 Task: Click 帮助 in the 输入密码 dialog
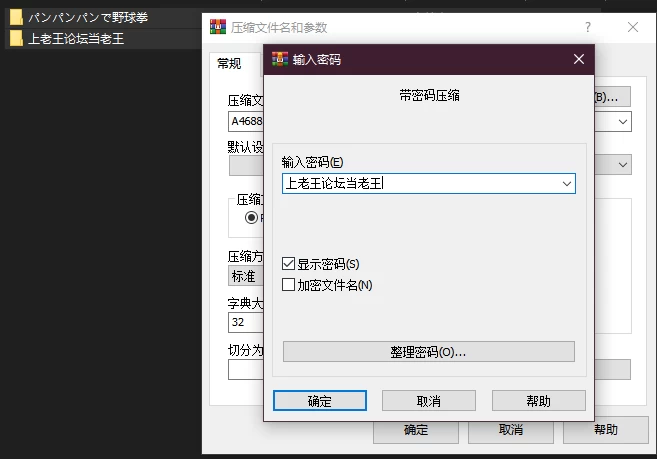click(x=538, y=401)
